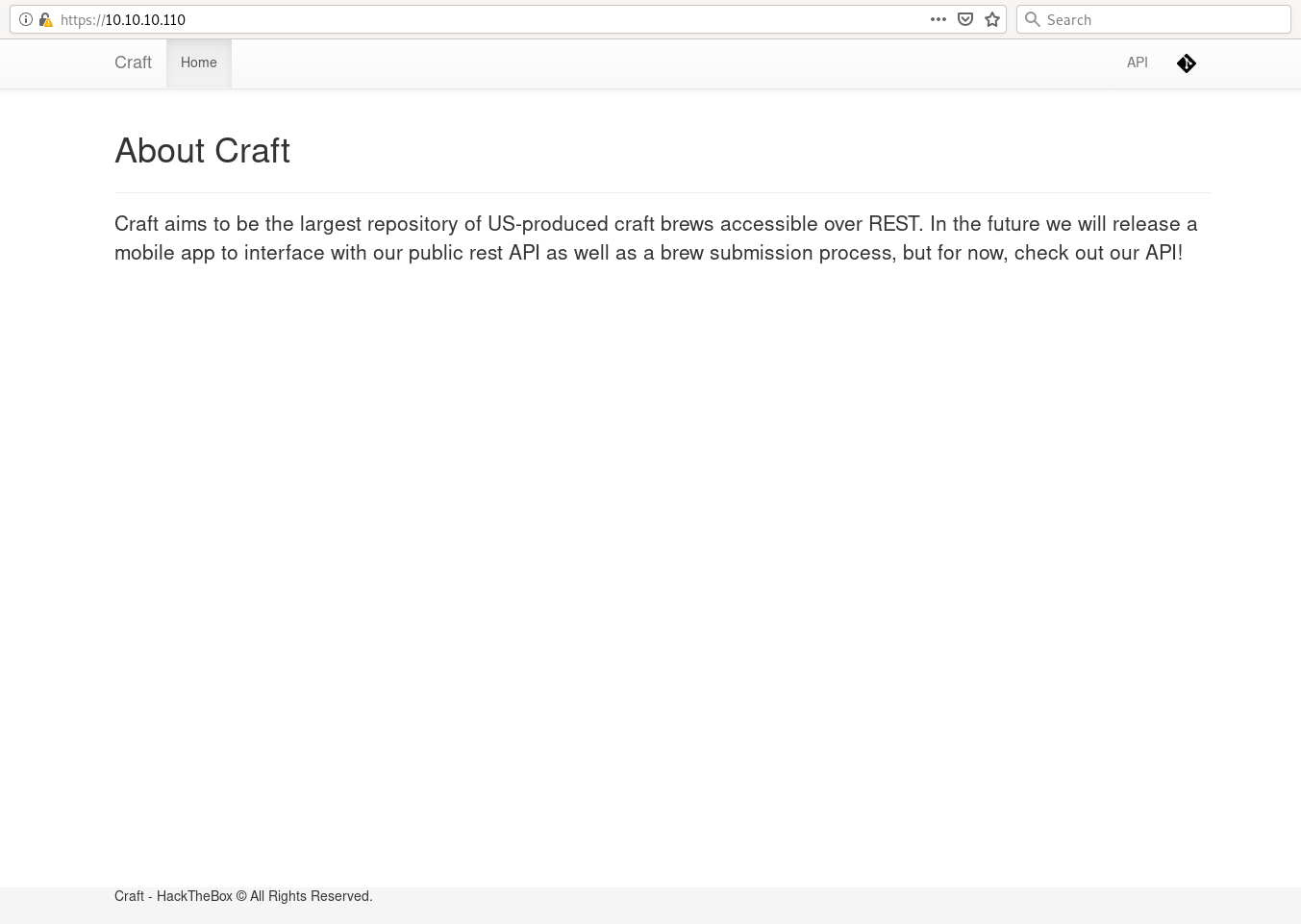Click the Save to Pocket icon
Image resolution: width=1301 pixels, height=924 pixels.
[965, 19]
